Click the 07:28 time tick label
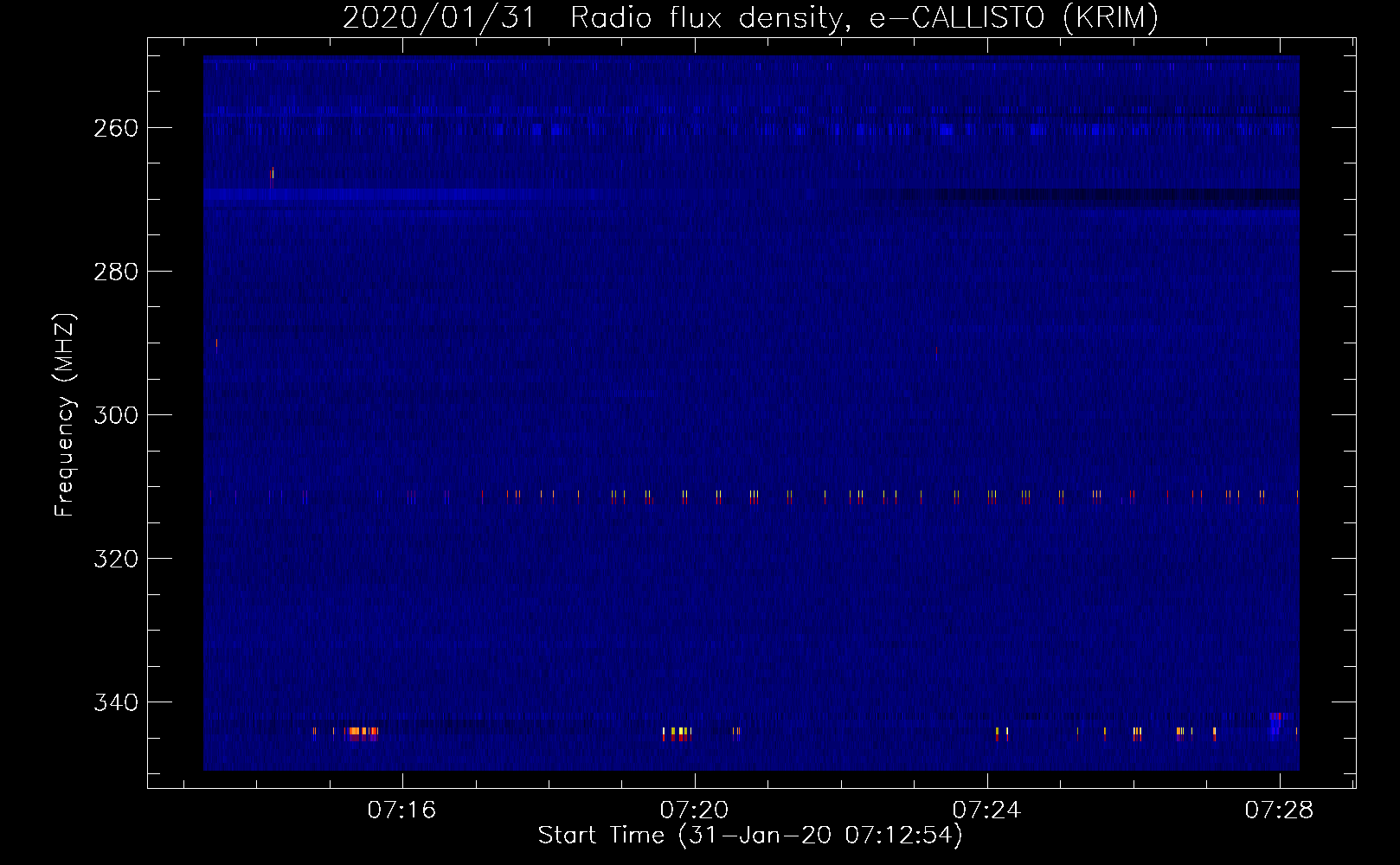Image resolution: width=1400 pixels, height=865 pixels. tap(1279, 811)
